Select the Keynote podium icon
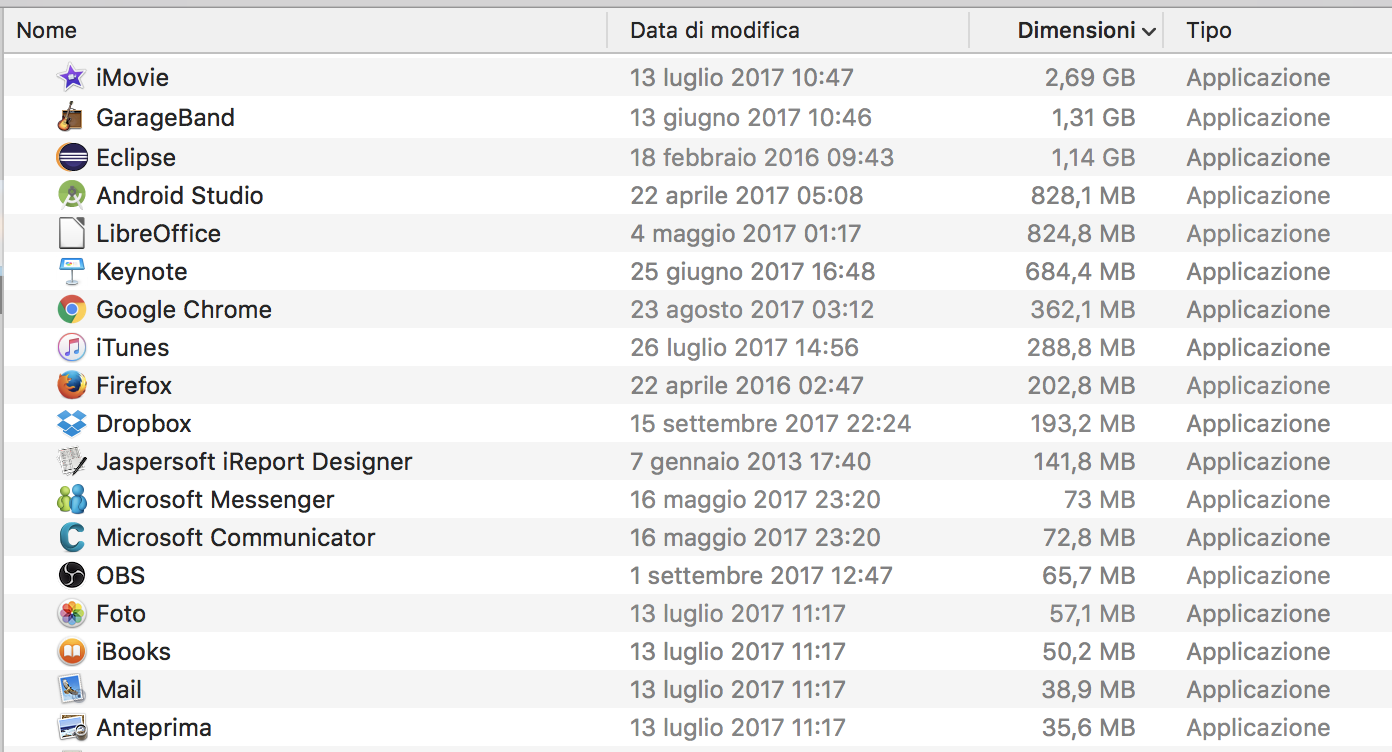The image size is (1392, 752). pyautogui.click(x=71, y=271)
